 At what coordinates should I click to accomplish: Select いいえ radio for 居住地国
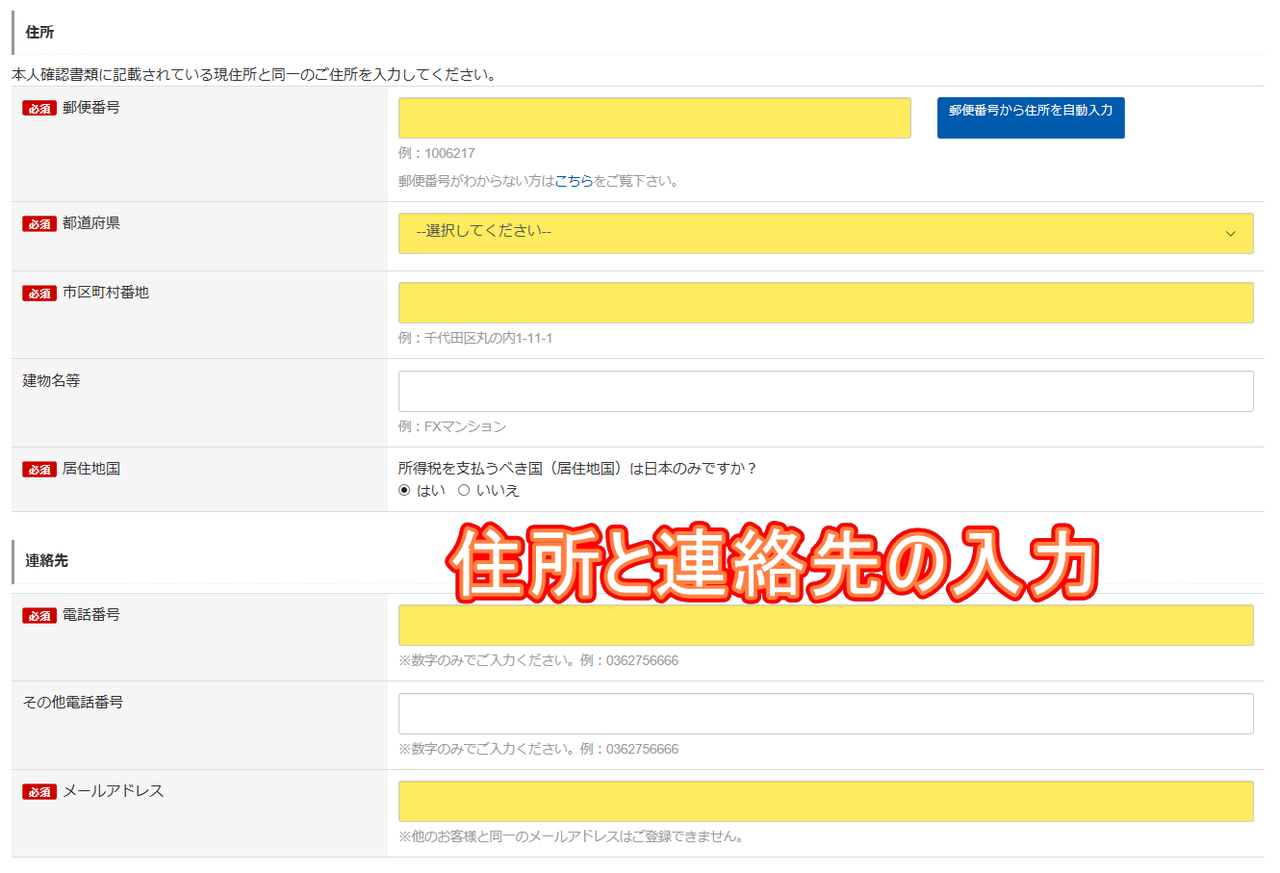click(463, 490)
